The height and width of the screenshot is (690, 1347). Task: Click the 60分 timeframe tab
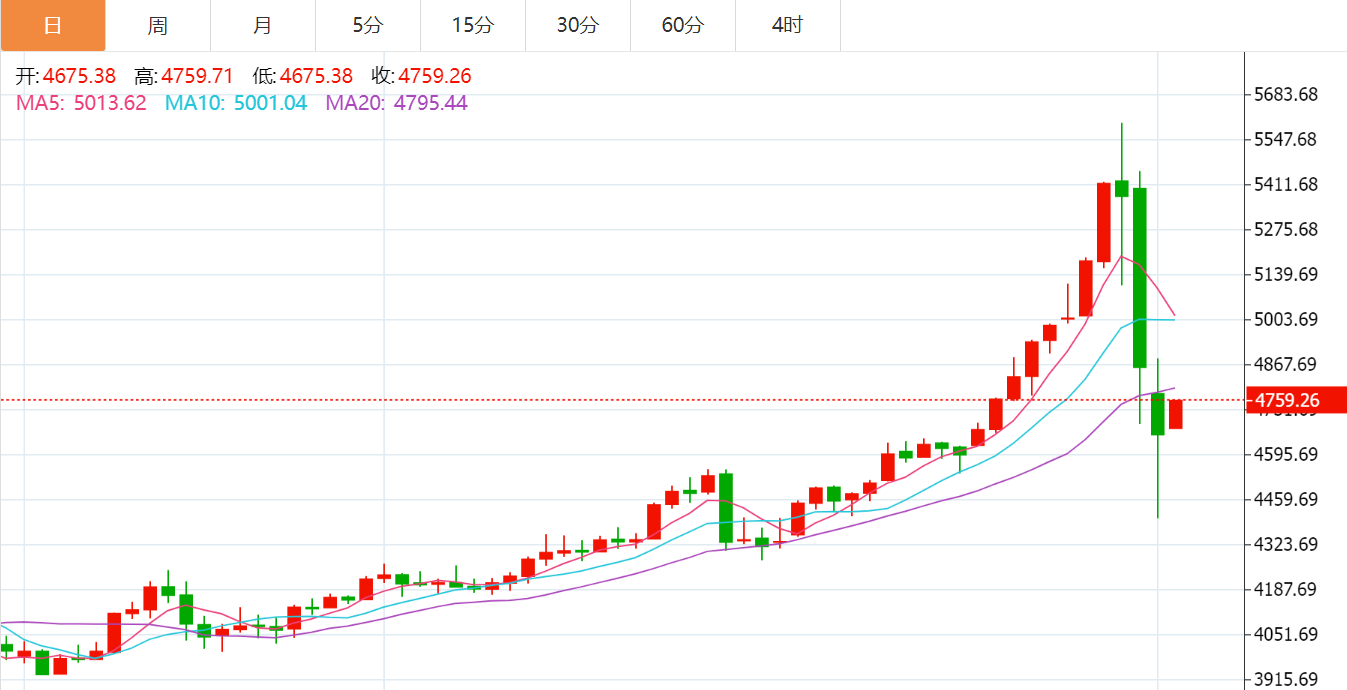point(683,26)
